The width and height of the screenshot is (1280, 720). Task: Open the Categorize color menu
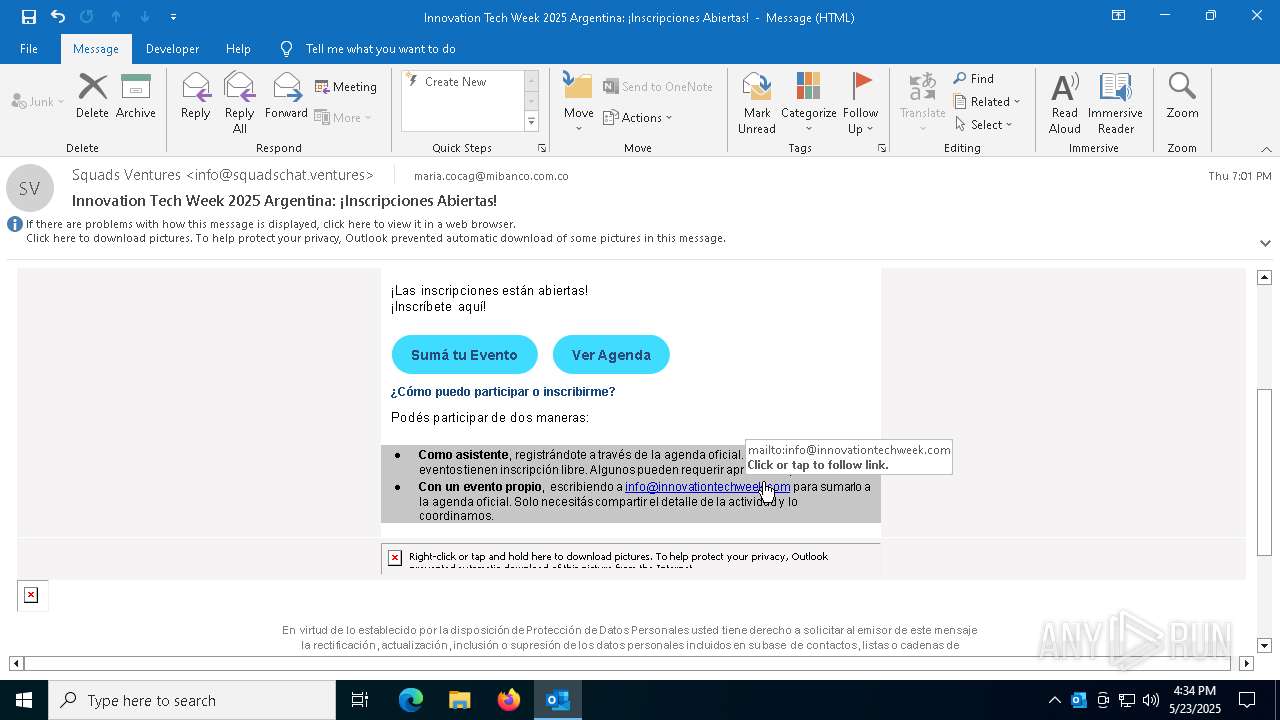tap(808, 102)
